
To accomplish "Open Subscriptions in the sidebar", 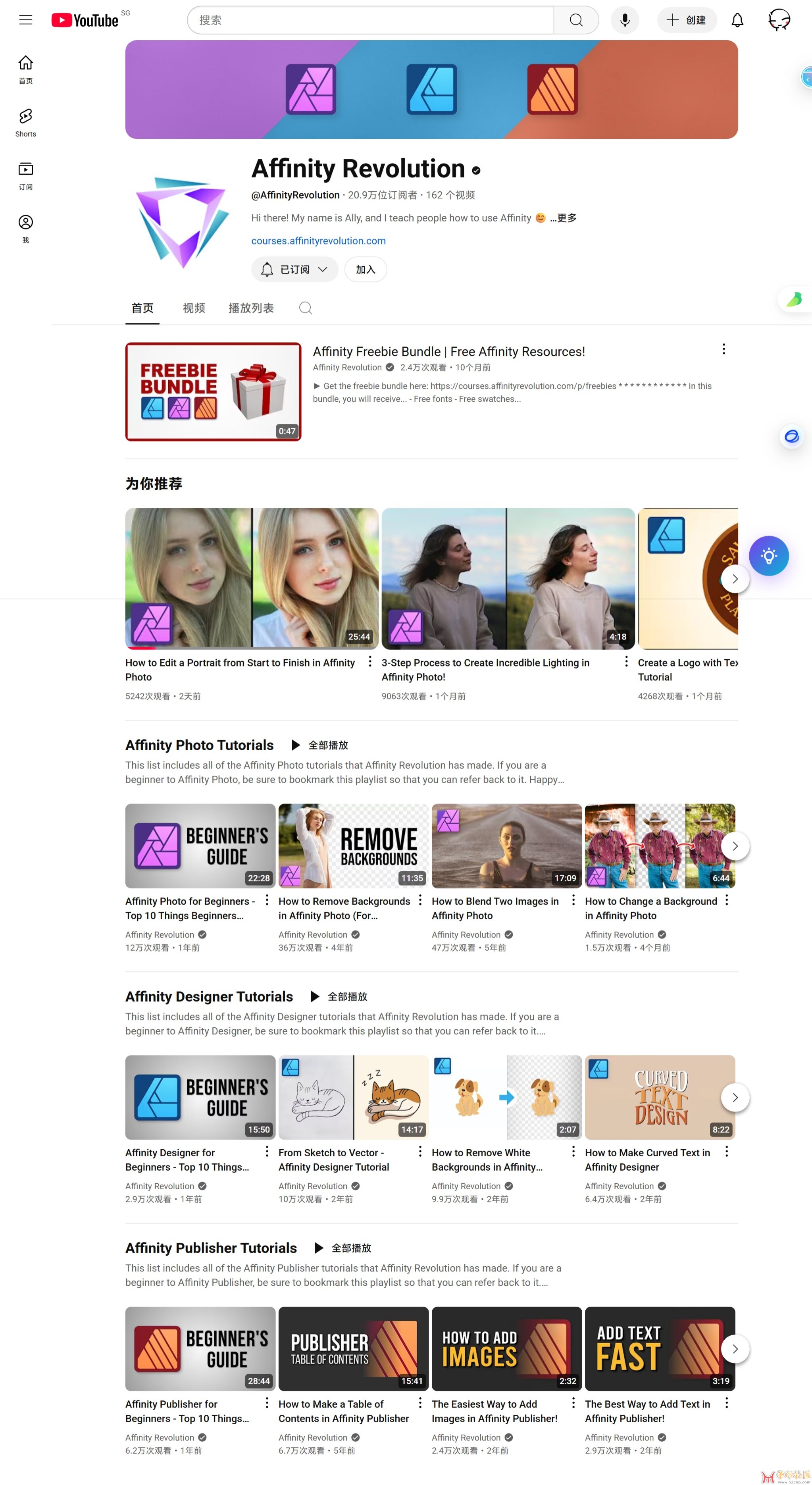I will click(x=25, y=176).
